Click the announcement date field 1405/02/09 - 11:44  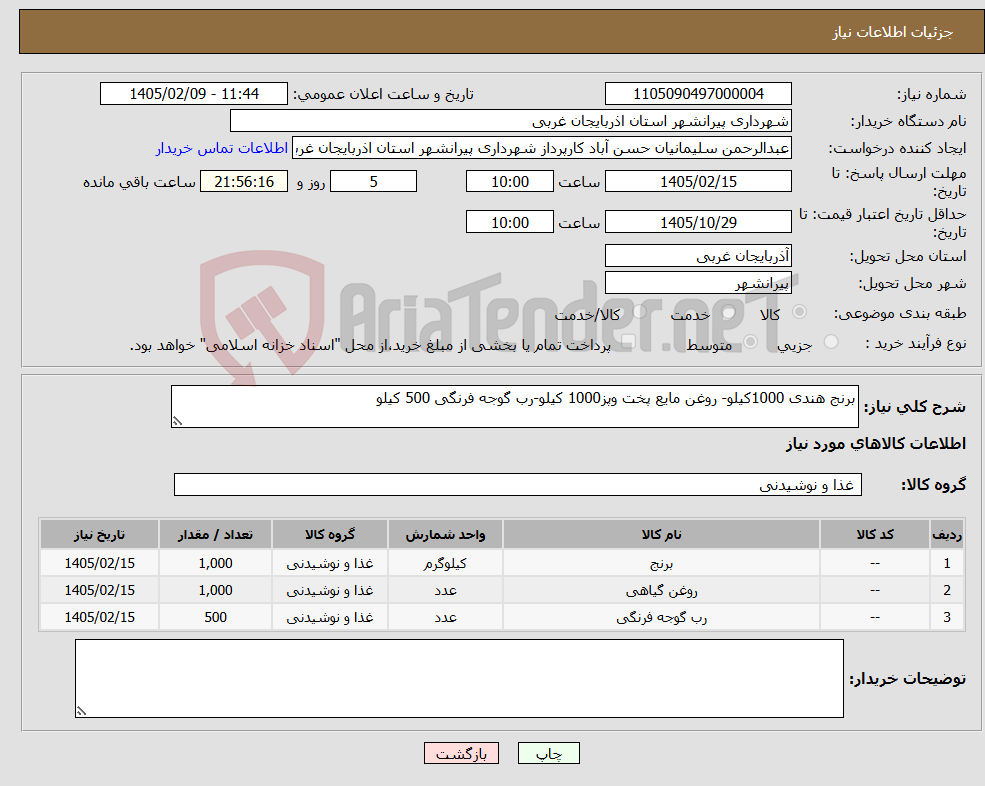click(x=193, y=94)
